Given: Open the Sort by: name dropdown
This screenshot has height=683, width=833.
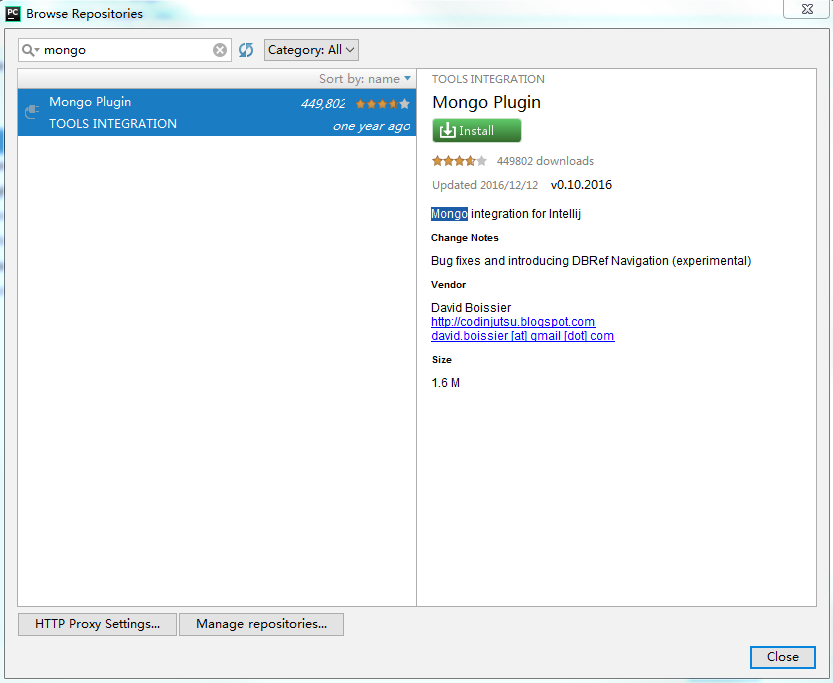Looking at the screenshot, I should tap(365, 79).
